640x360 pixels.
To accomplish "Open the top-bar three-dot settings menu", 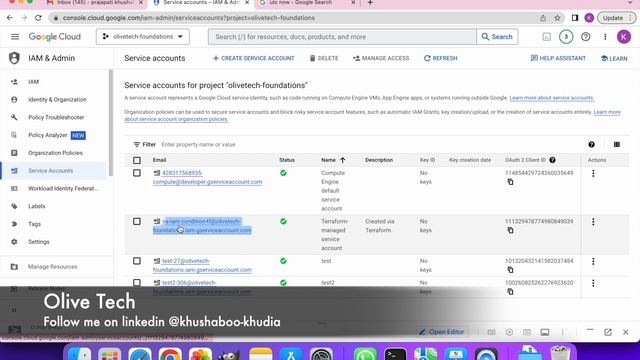I will (605, 37).
